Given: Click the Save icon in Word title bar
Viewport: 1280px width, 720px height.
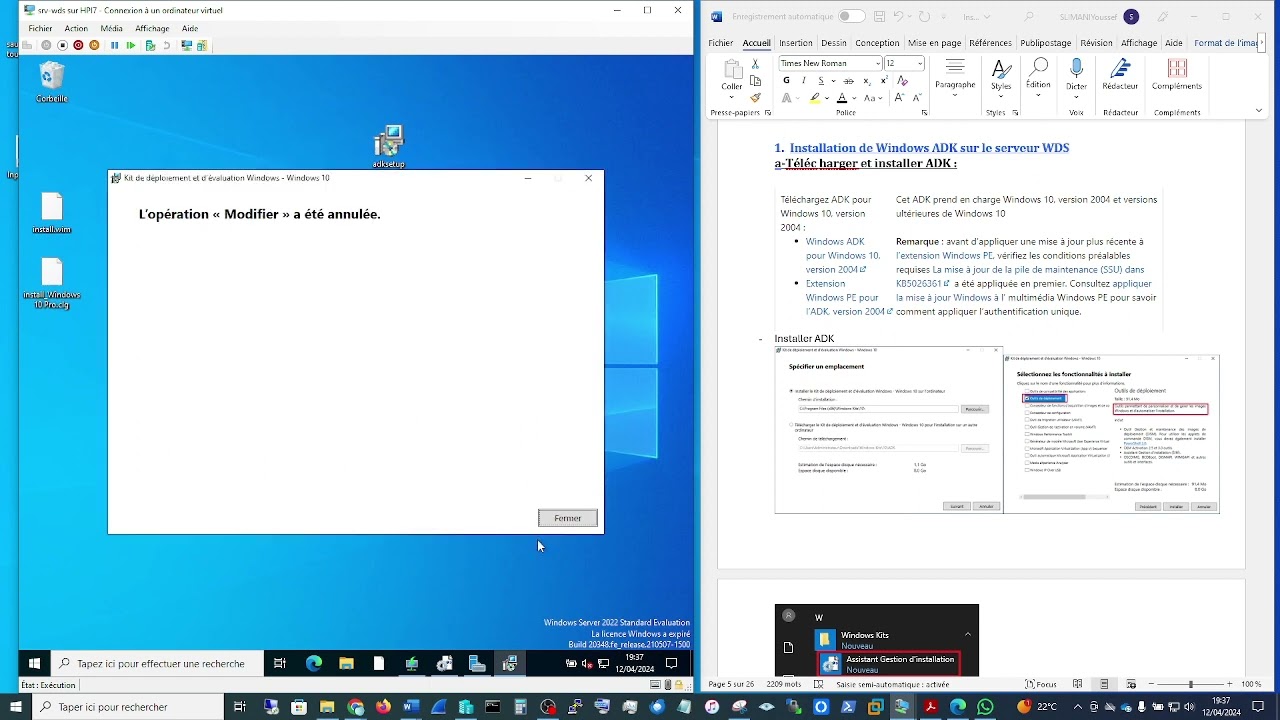Looking at the screenshot, I should coord(879,16).
